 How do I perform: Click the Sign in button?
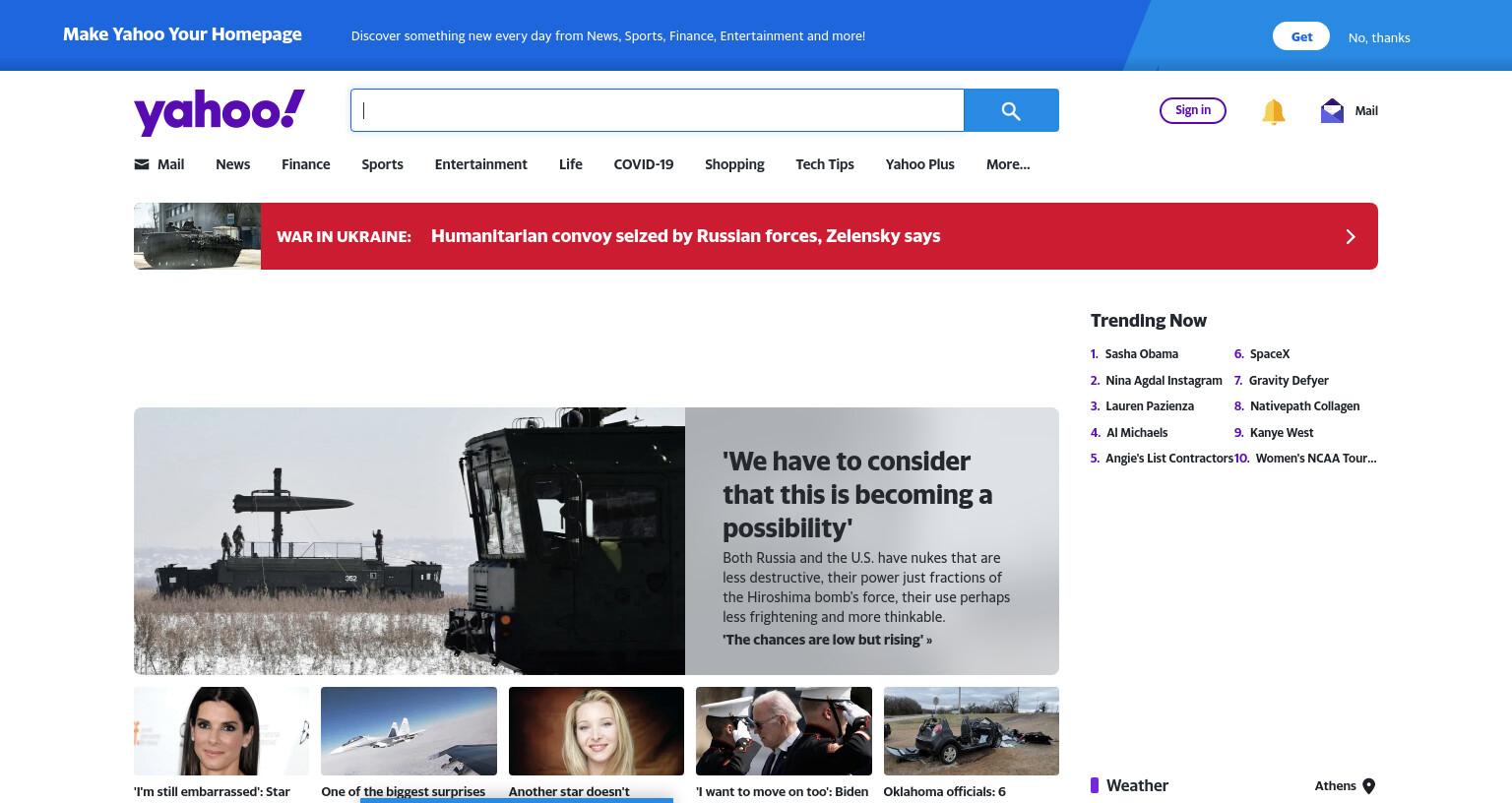click(1193, 110)
